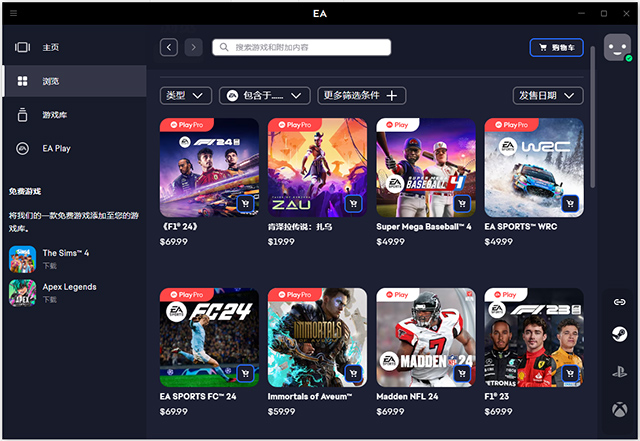Click the library icon beside 游戏库
Image resolution: width=640 pixels, height=441 pixels.
(22, 115)
